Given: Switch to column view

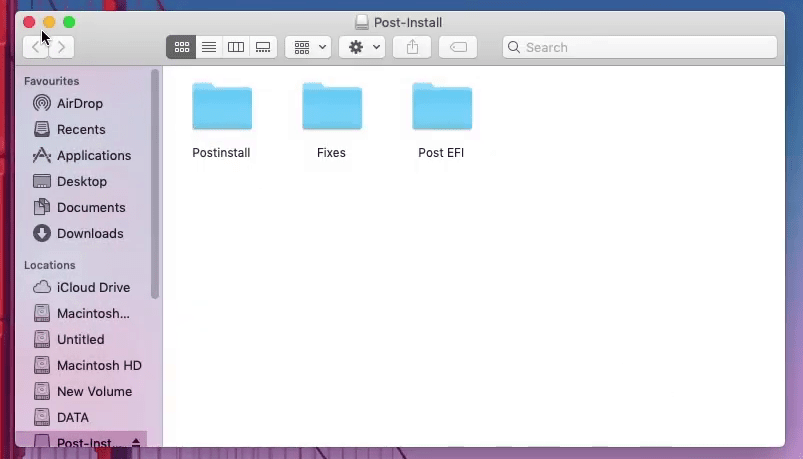Looking at the screenshot, I should point(236,47).
